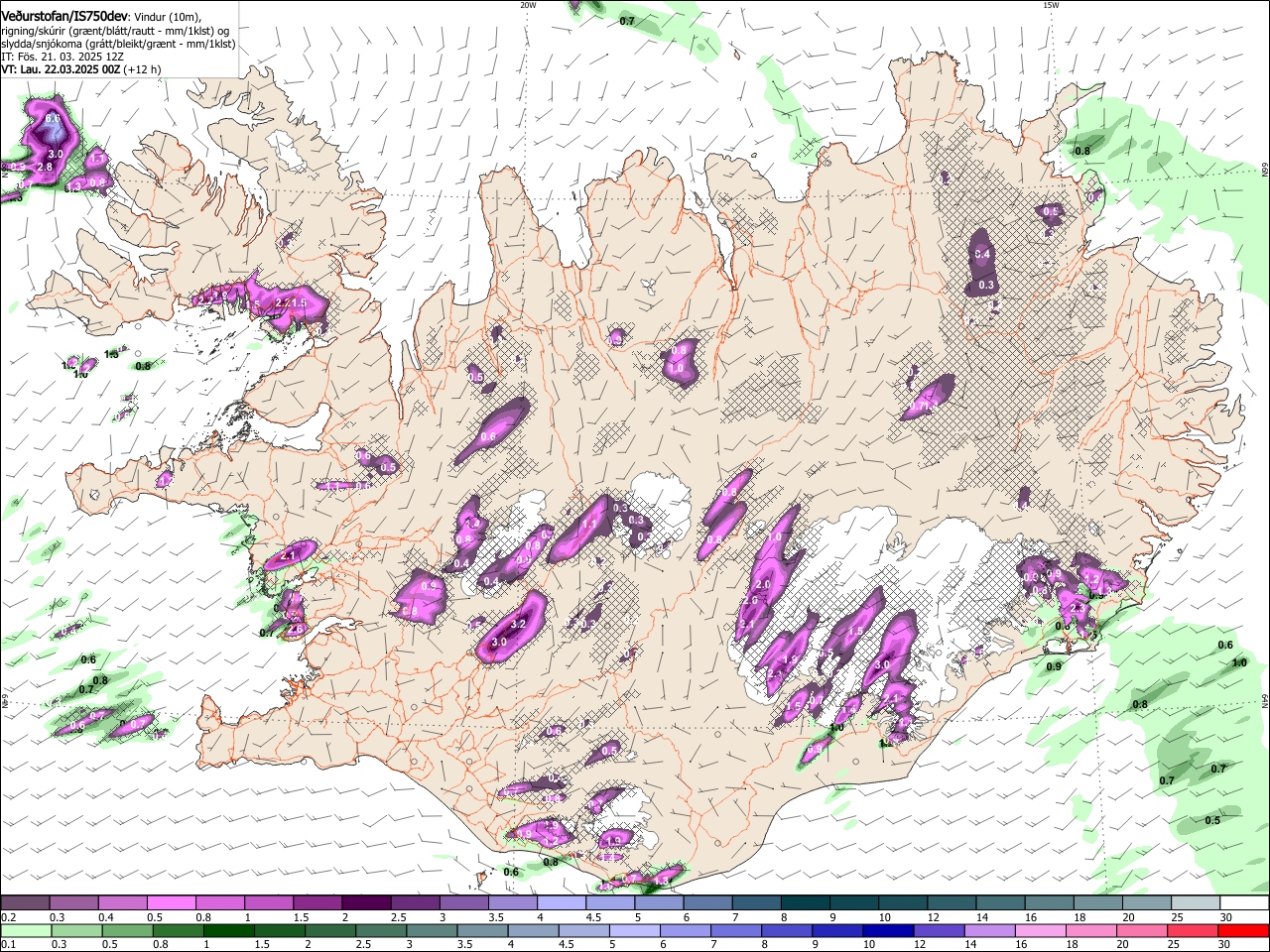The width and height of the screenshot is (1270, 952).
Task: Pick the pale gray upper legend swatch at 25
Action: click(1196, 903)
